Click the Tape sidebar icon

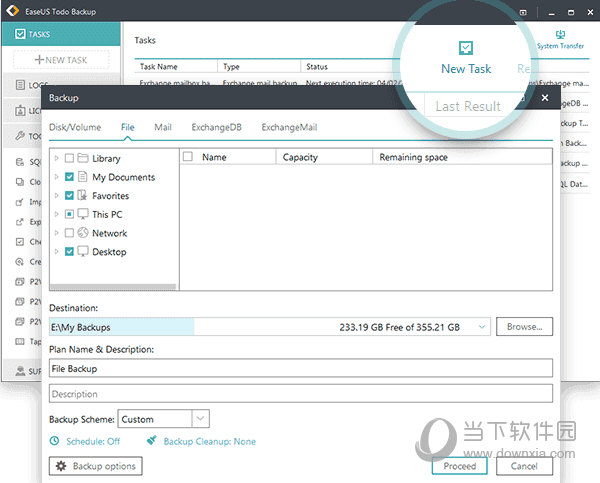tap(20, 341)
